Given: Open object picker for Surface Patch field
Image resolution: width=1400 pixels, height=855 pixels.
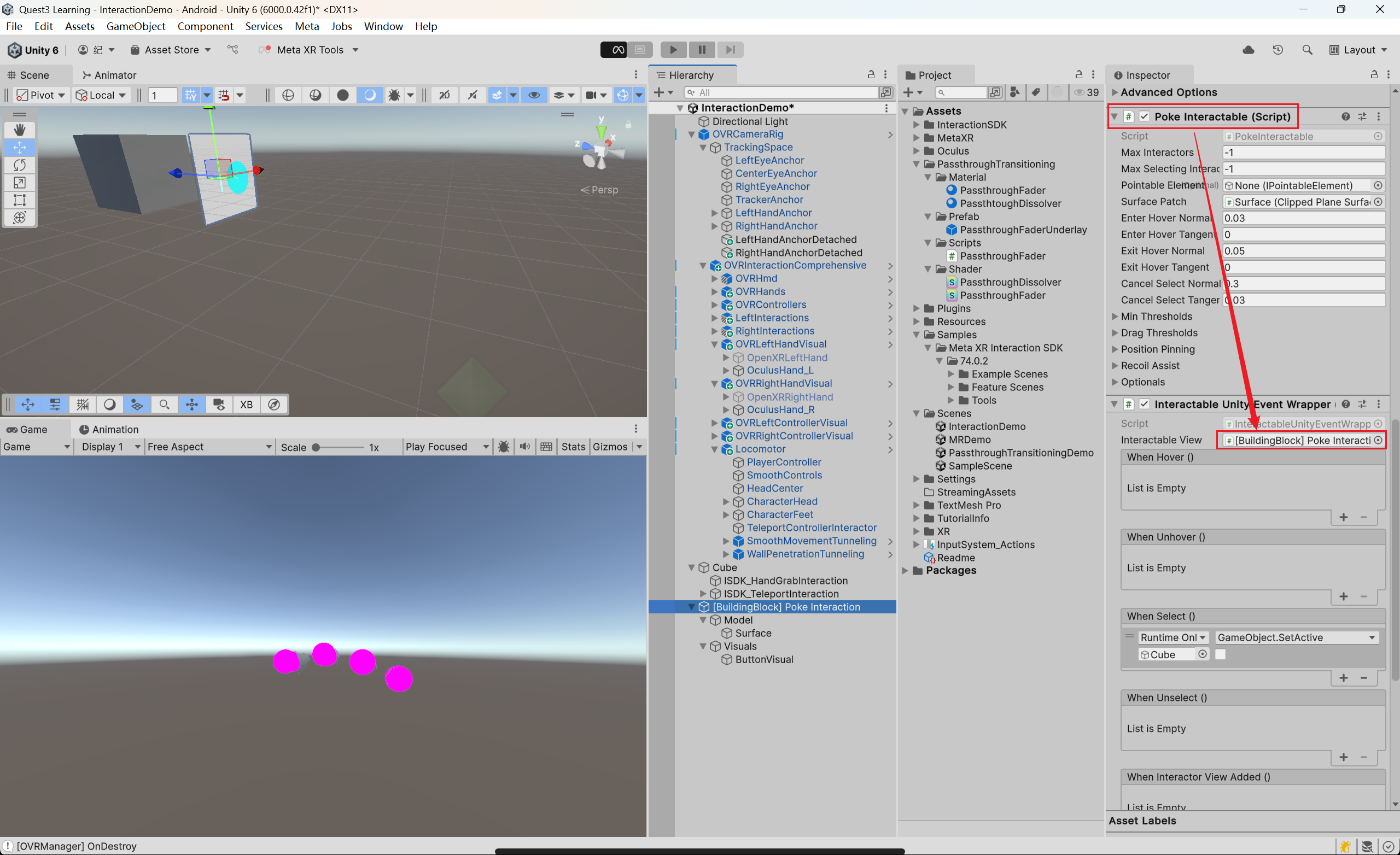Looking at the screenshot, I should (1379, 202).
